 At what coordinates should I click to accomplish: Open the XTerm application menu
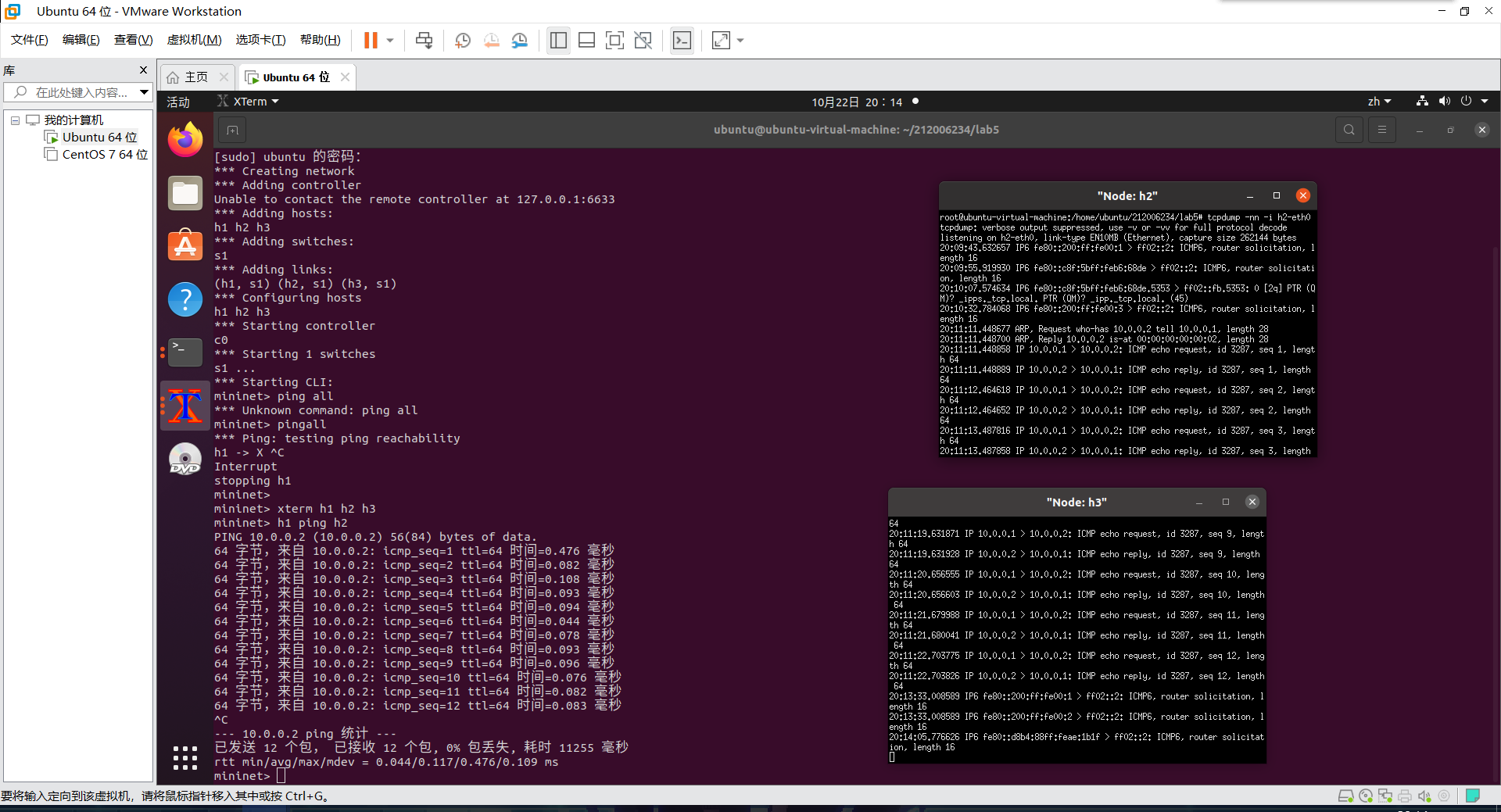pos(248,102)
